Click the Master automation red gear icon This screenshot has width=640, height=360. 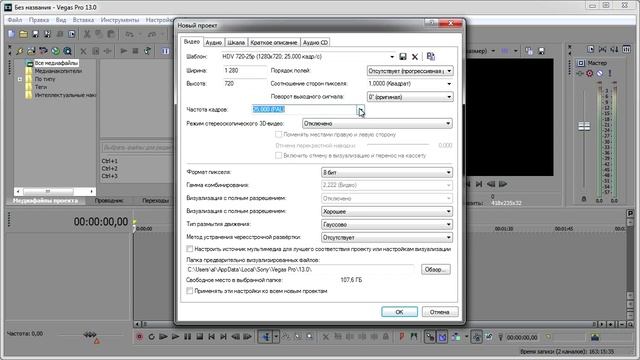click(590, 73)
